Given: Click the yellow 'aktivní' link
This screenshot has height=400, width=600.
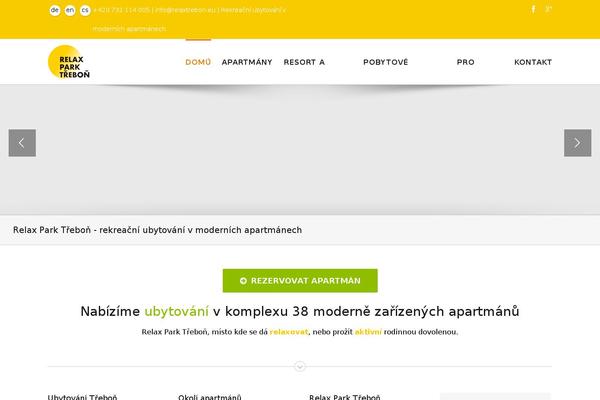Looking at the screenshot, I should pos(368,332).
